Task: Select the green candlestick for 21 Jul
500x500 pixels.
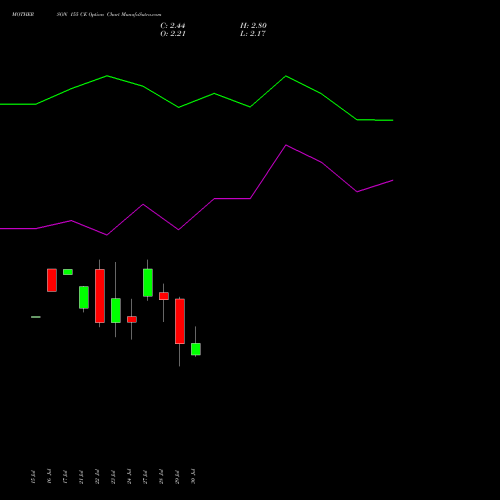Action: click(x=84, y=297)
